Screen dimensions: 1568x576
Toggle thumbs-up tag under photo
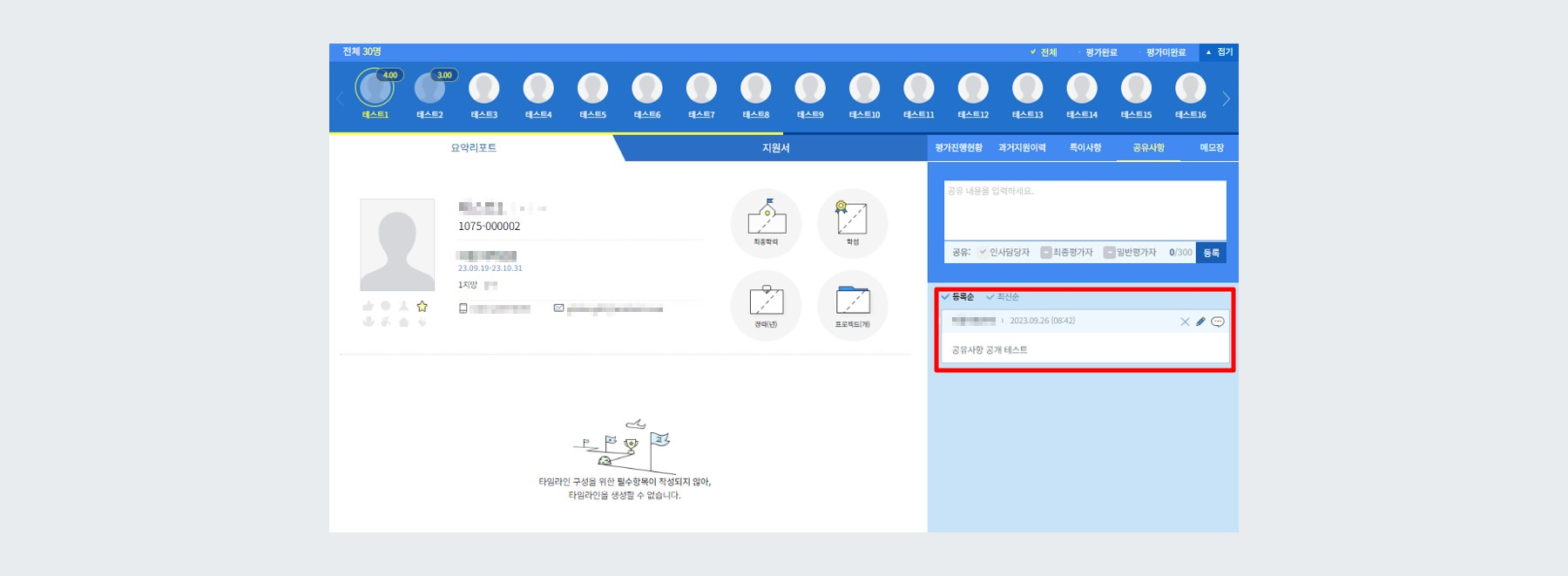(368, 306)
